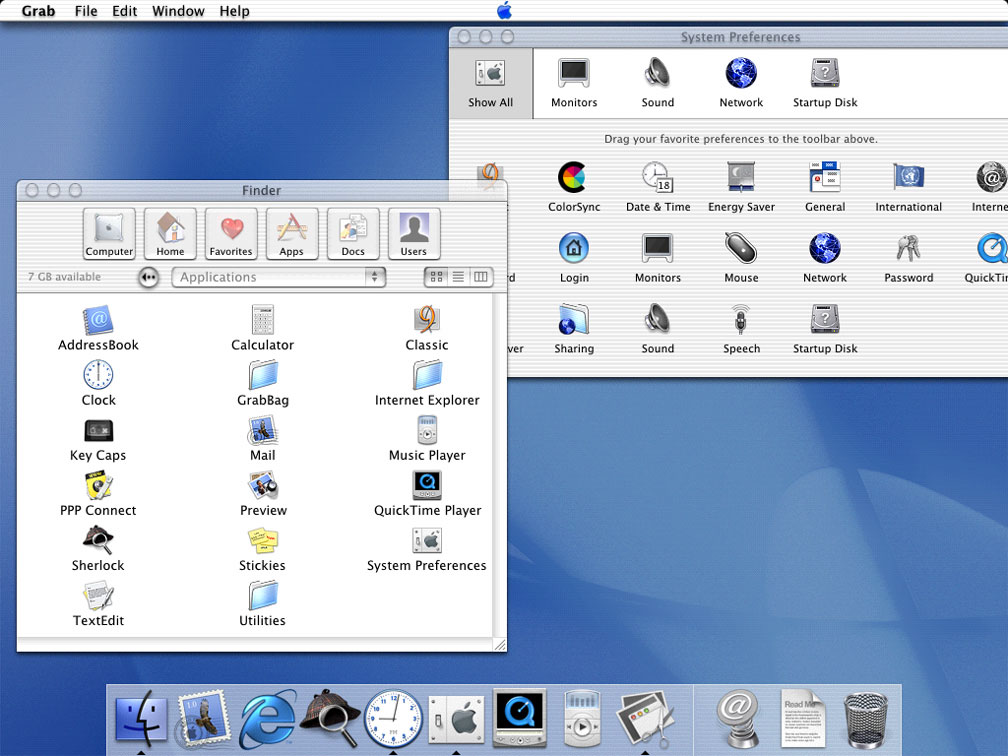Screen dimensions: 1008x756
Task: Click Show All in System Preferences toolbar
Action: [x=490, y=84]
